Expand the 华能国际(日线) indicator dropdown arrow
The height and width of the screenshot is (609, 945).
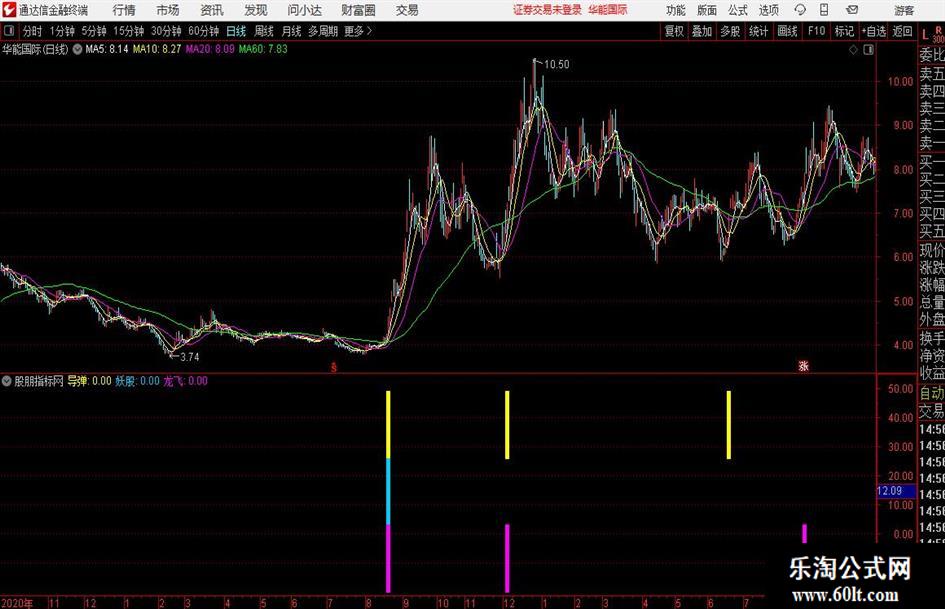click(78, 49)
